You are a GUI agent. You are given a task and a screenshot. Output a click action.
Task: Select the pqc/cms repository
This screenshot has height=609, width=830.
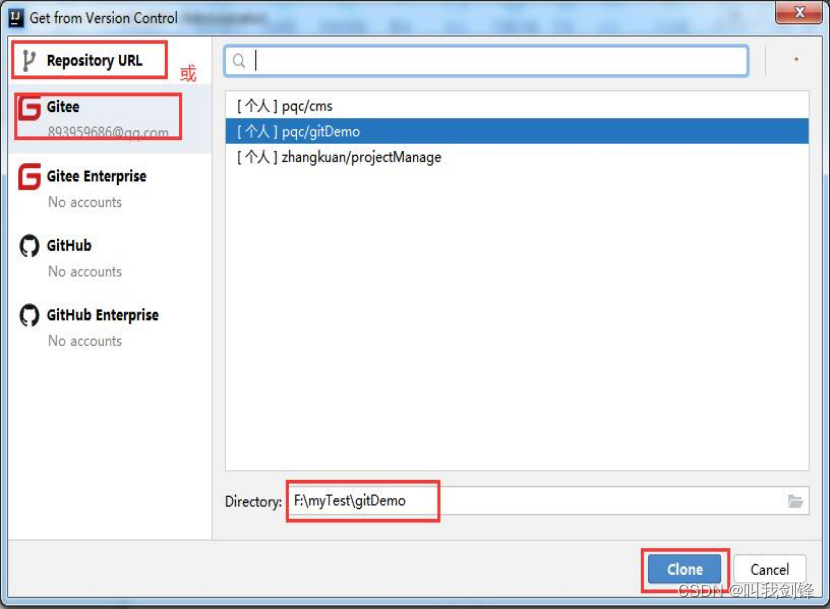pyautogui.click(x=517, y=106)
